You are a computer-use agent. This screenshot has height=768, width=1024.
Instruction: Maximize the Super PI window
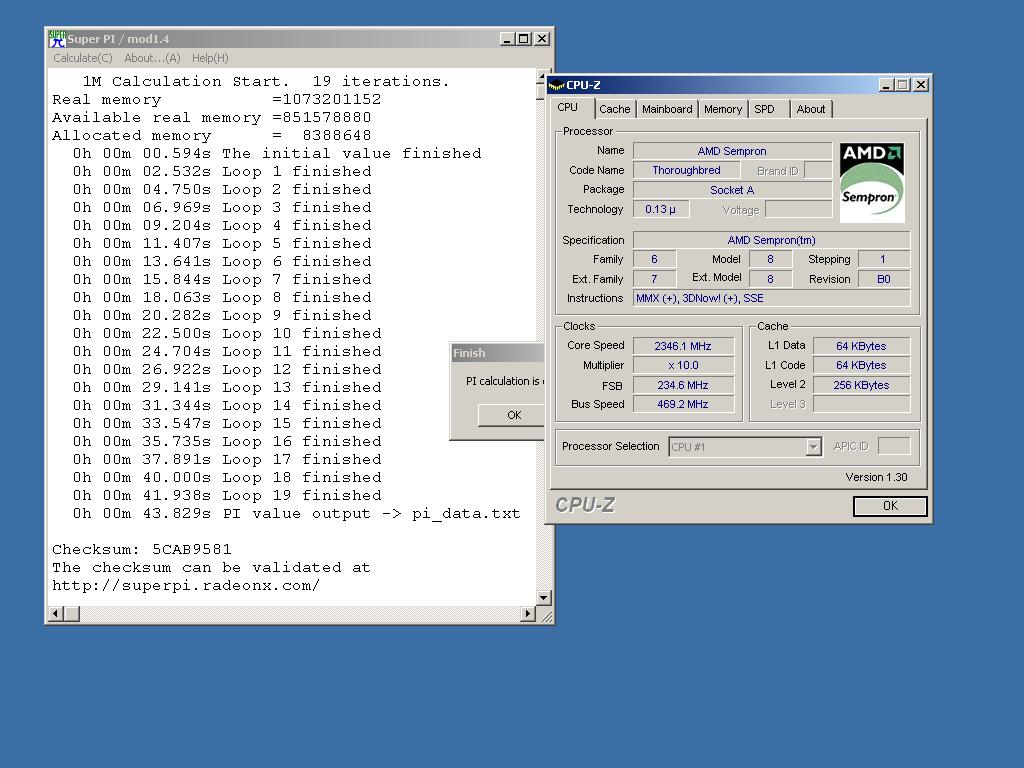[x=524, y=39]
